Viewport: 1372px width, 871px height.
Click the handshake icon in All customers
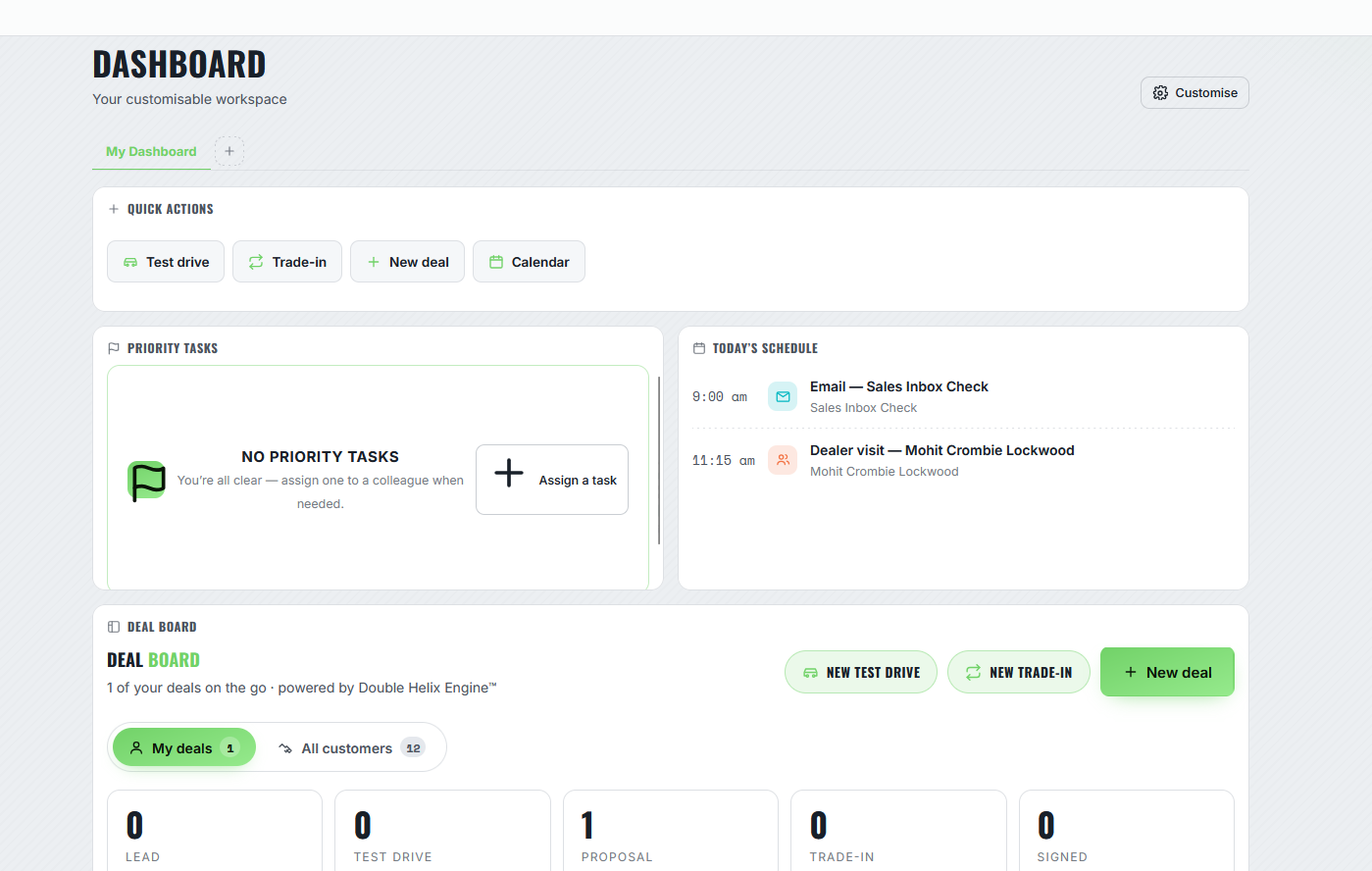coord(285,748)
